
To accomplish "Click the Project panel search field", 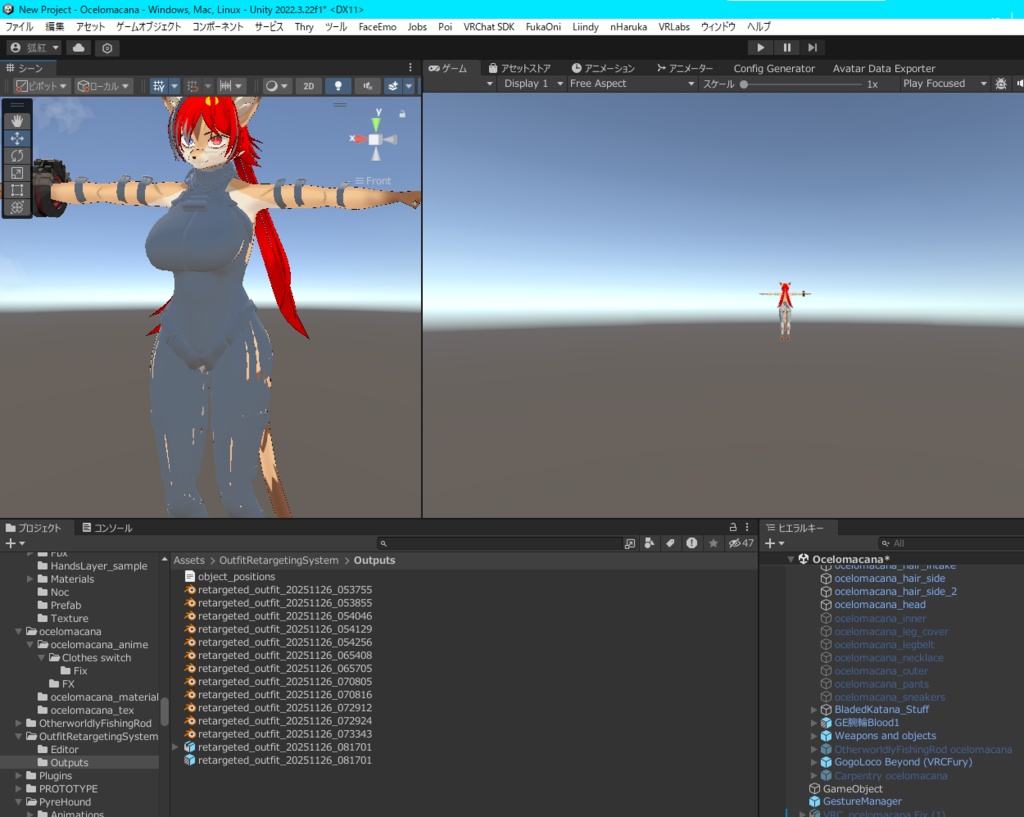I will (x=500, y=543).
